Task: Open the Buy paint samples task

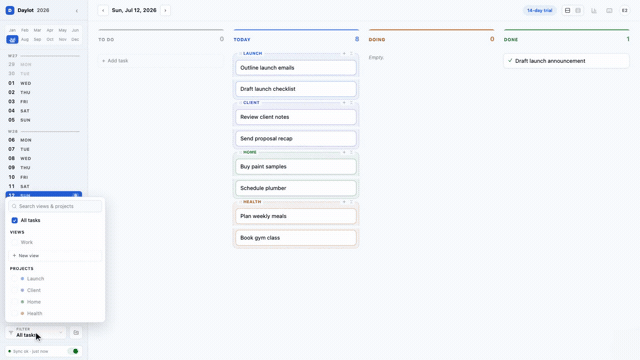Action: [x=296, y=167]
